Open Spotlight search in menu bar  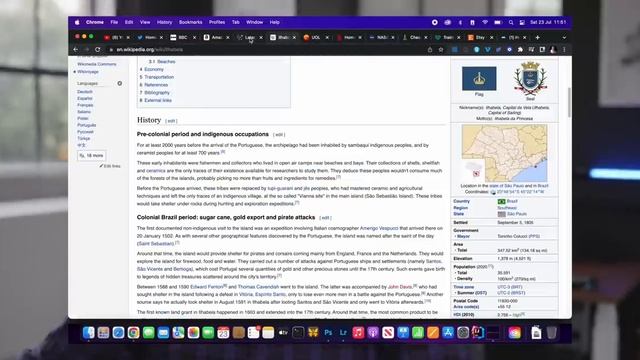pyautogui.click(x=511, y=22)
